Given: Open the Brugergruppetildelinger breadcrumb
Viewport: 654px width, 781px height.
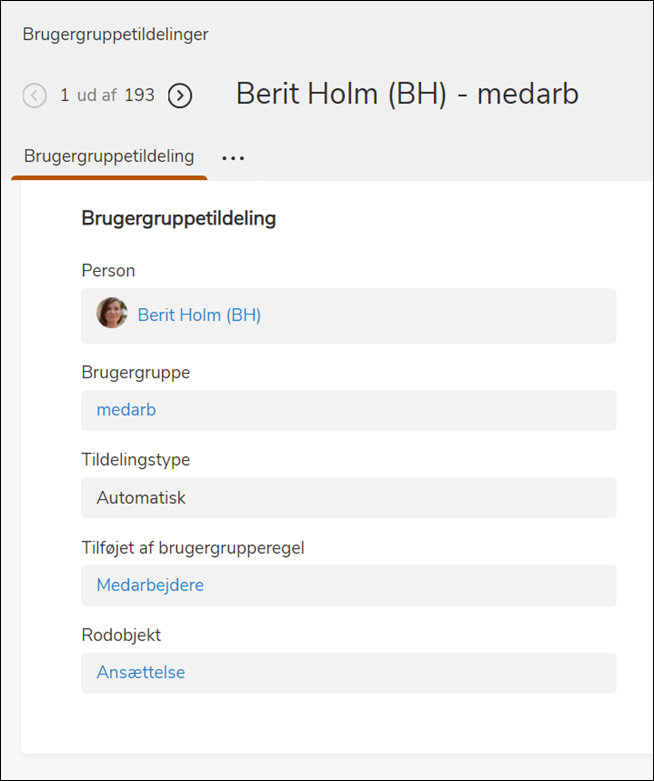Looking at the screenshot, I should [x=116, y=35].
